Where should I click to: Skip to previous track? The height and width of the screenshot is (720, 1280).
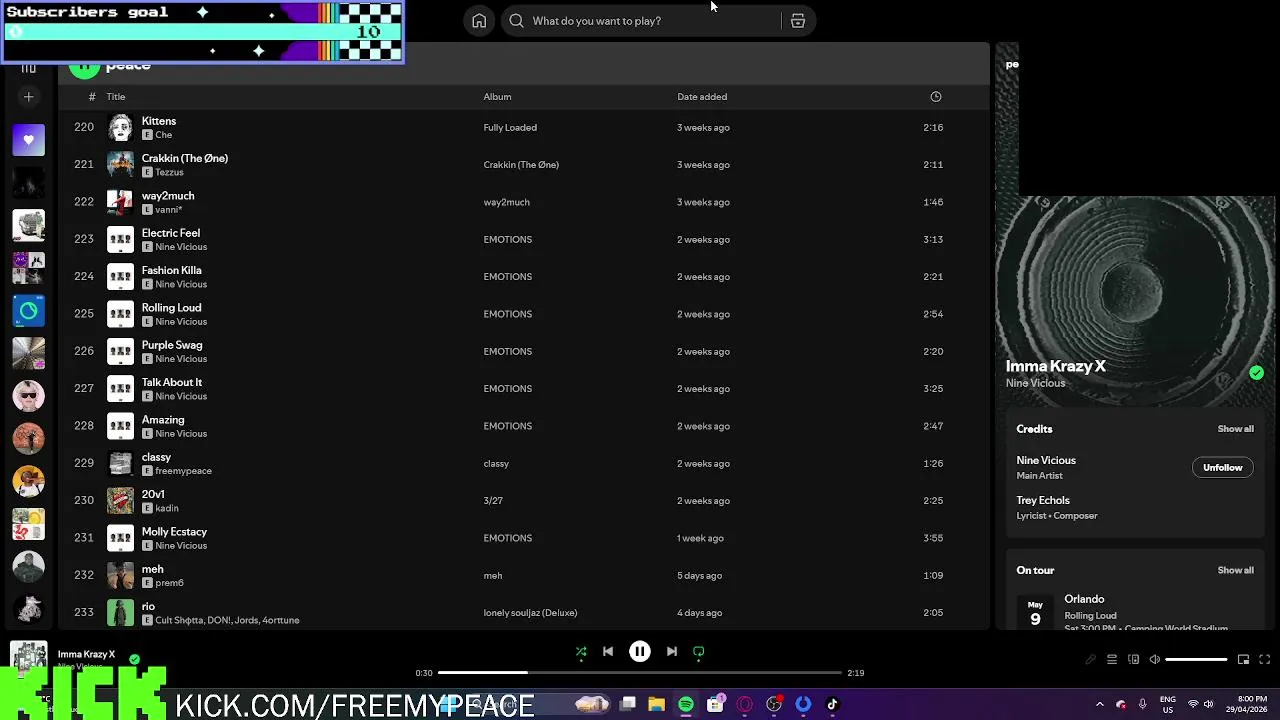point(608,652)
